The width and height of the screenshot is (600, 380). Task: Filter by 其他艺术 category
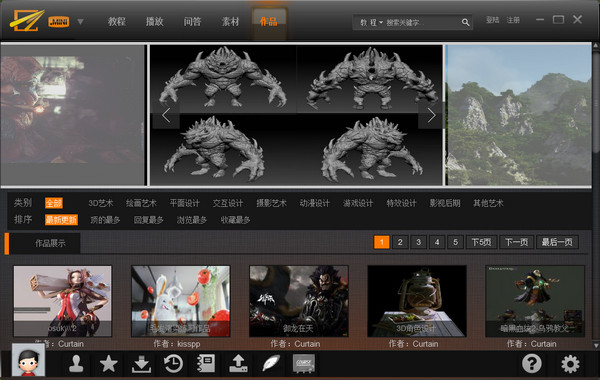pyautogui.click(x=488, y=203)
